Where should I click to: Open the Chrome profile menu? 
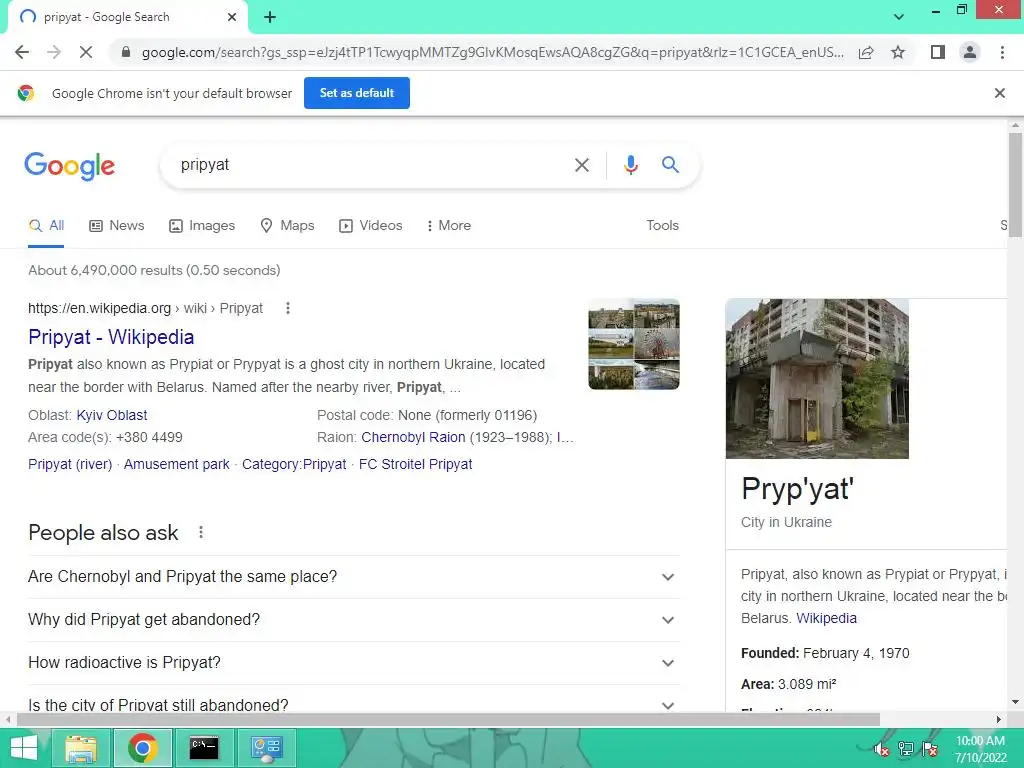tap(970, 52)
